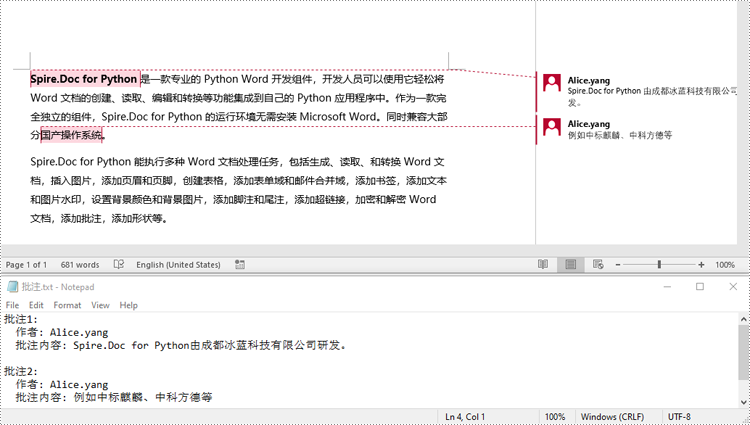Screen dimensions: 750x425
Task: Open word count via 681 words
Action: point(80,265)
